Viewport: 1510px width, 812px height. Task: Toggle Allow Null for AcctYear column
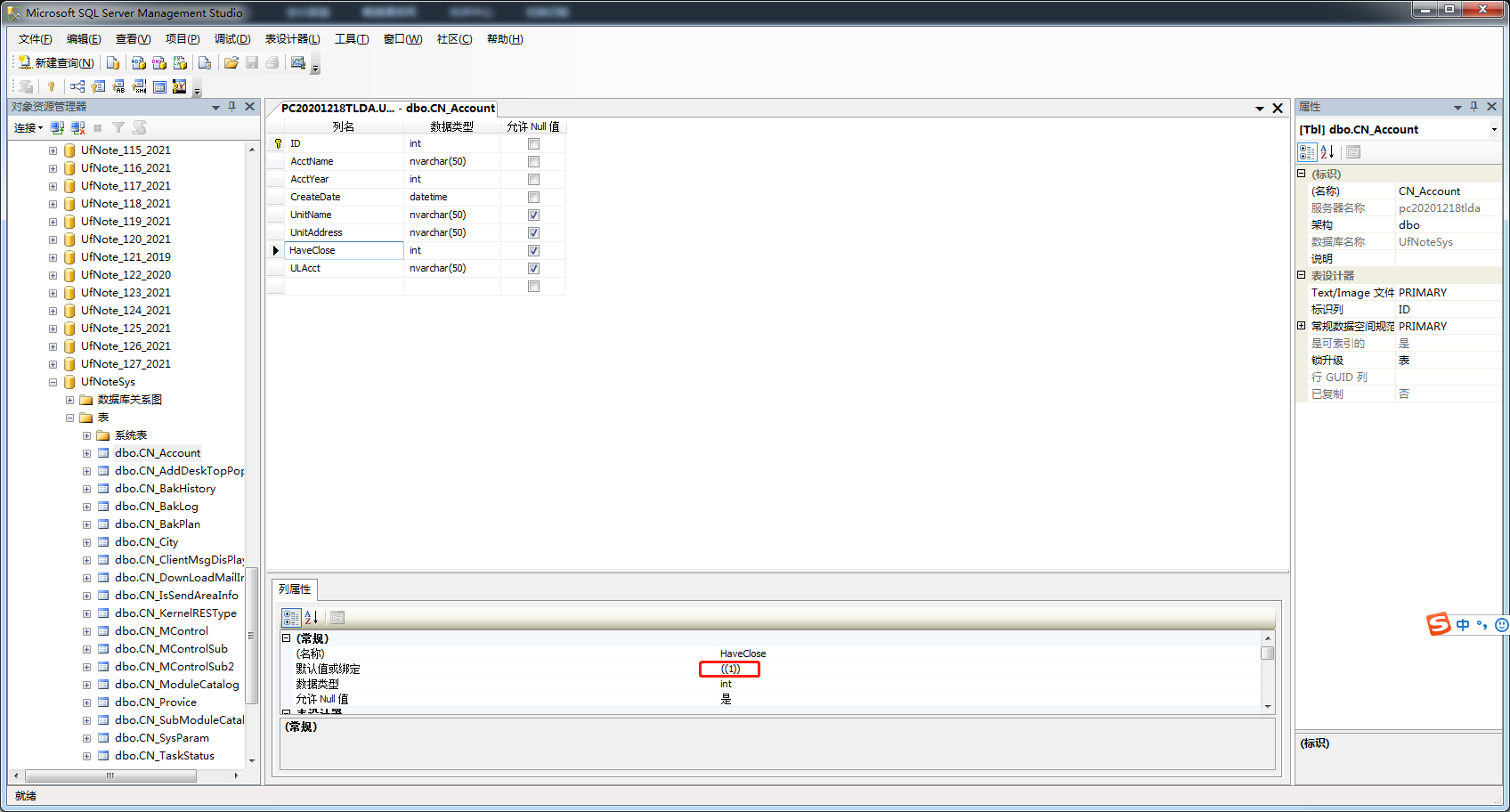(533, 179)
